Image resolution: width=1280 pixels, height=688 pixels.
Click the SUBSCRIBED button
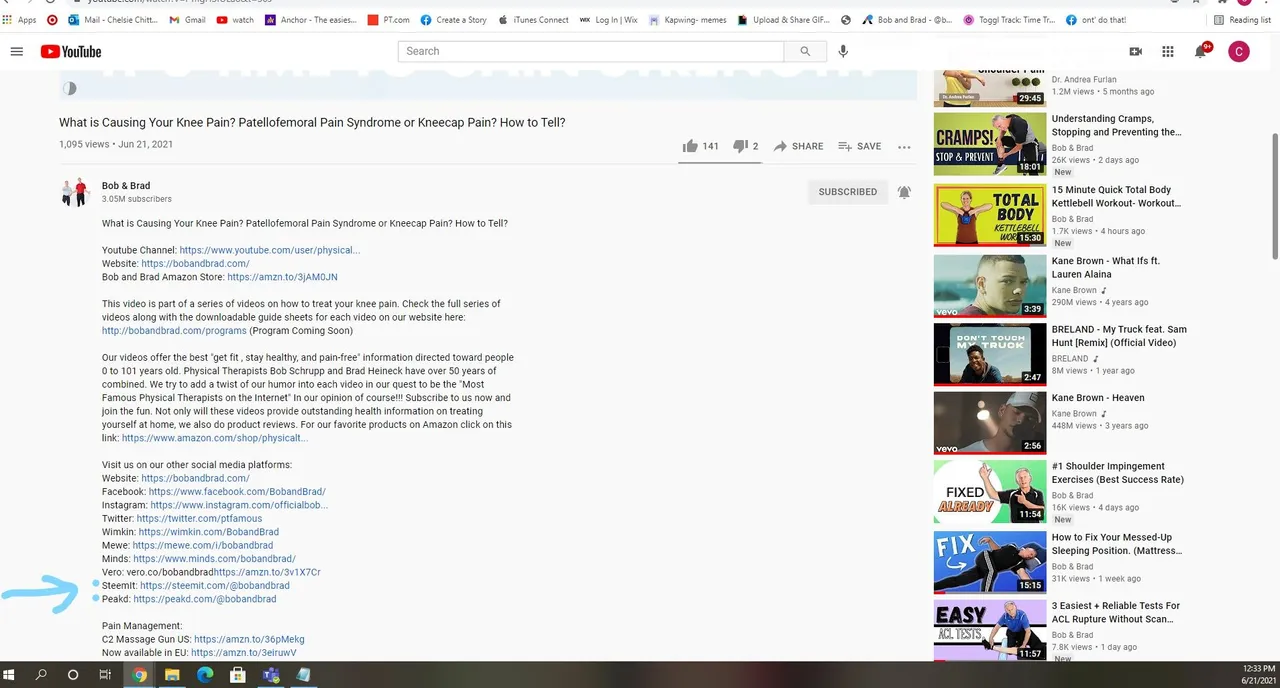[847, 192]
